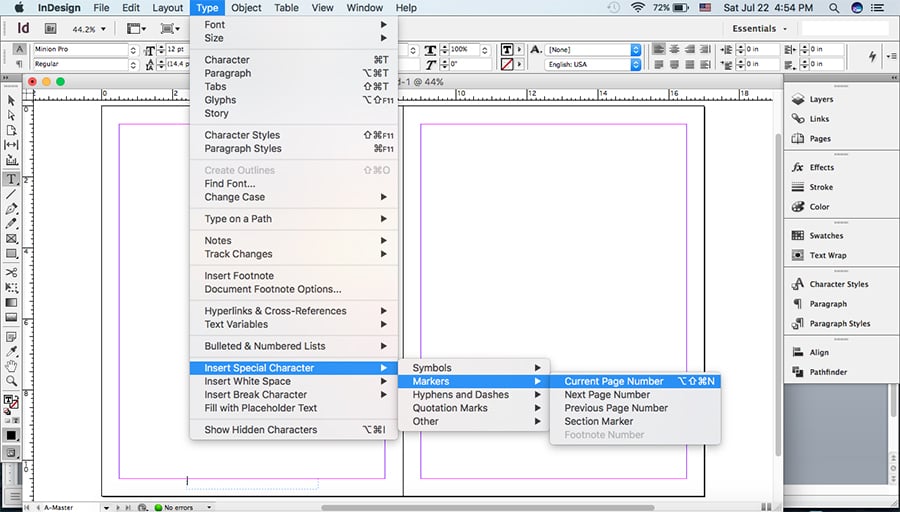Select the Type tool in the toolbox
The width and height of the screenshot is (900, 512).
11,179
